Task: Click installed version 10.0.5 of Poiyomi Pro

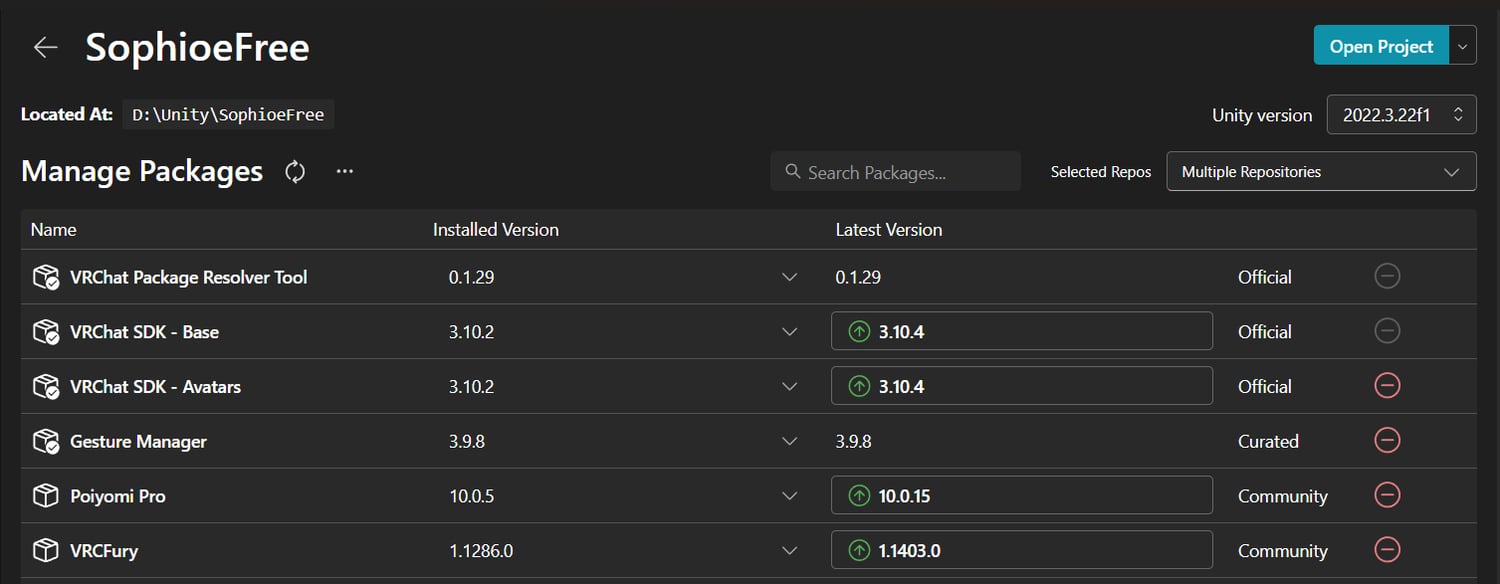Action: (471, 496)
